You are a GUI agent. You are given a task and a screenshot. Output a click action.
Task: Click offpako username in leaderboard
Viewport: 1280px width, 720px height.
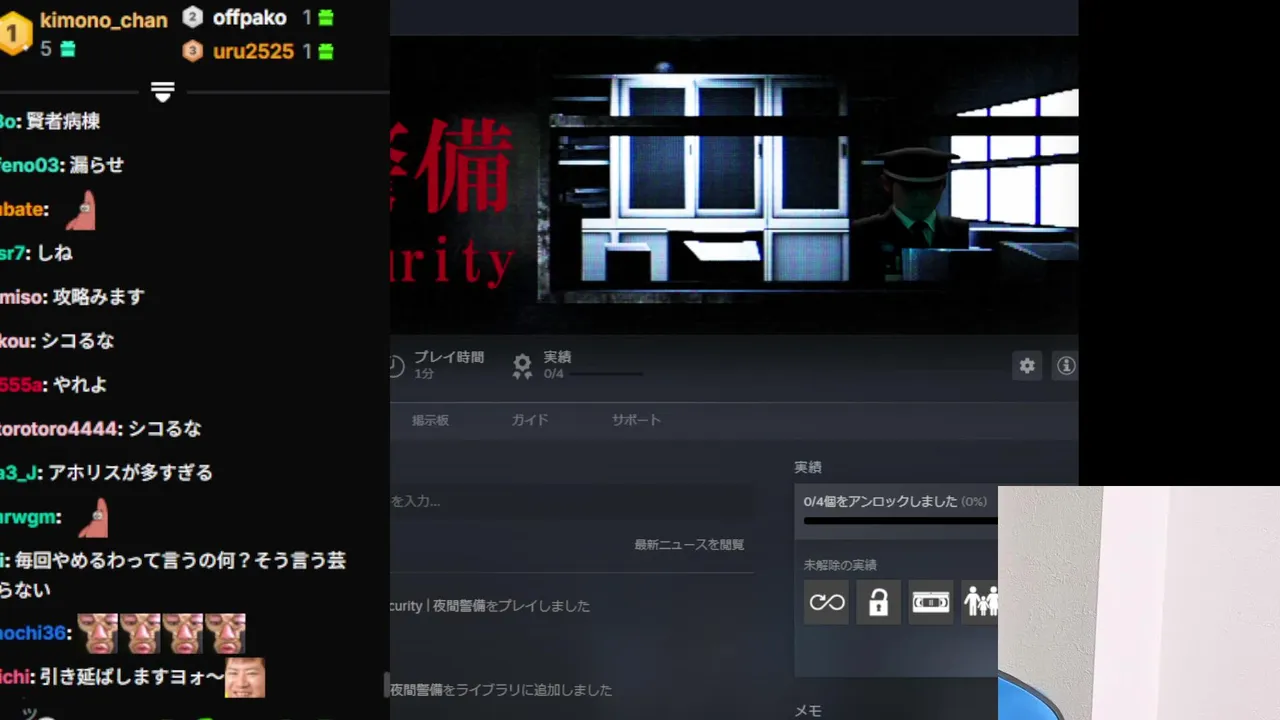click(249, 18)
